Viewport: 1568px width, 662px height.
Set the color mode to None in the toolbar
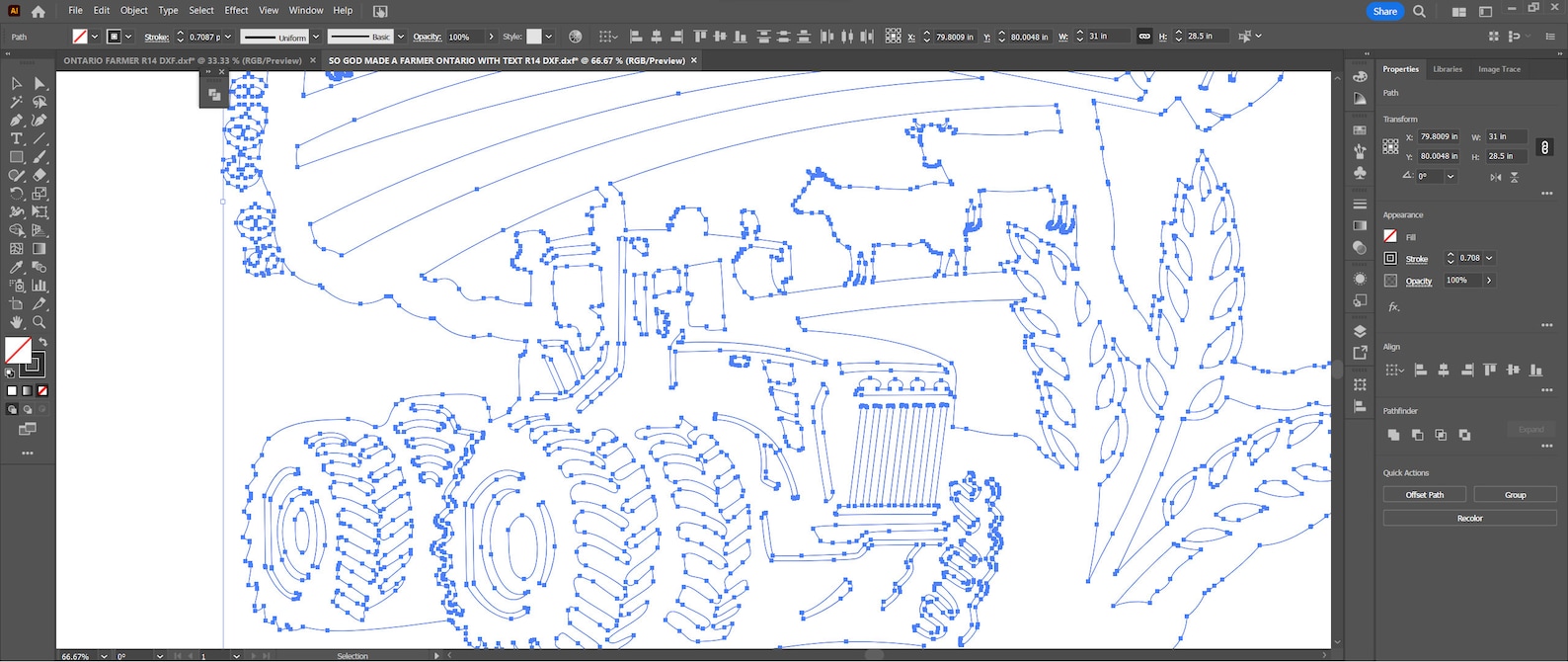pyautogui.click(x=42, y=391)
